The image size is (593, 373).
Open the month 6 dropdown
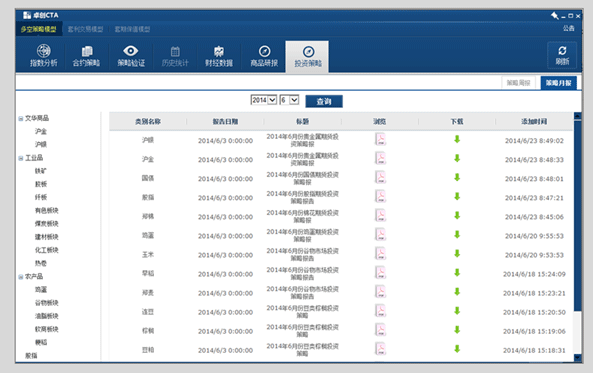click(x=289, y=100)
